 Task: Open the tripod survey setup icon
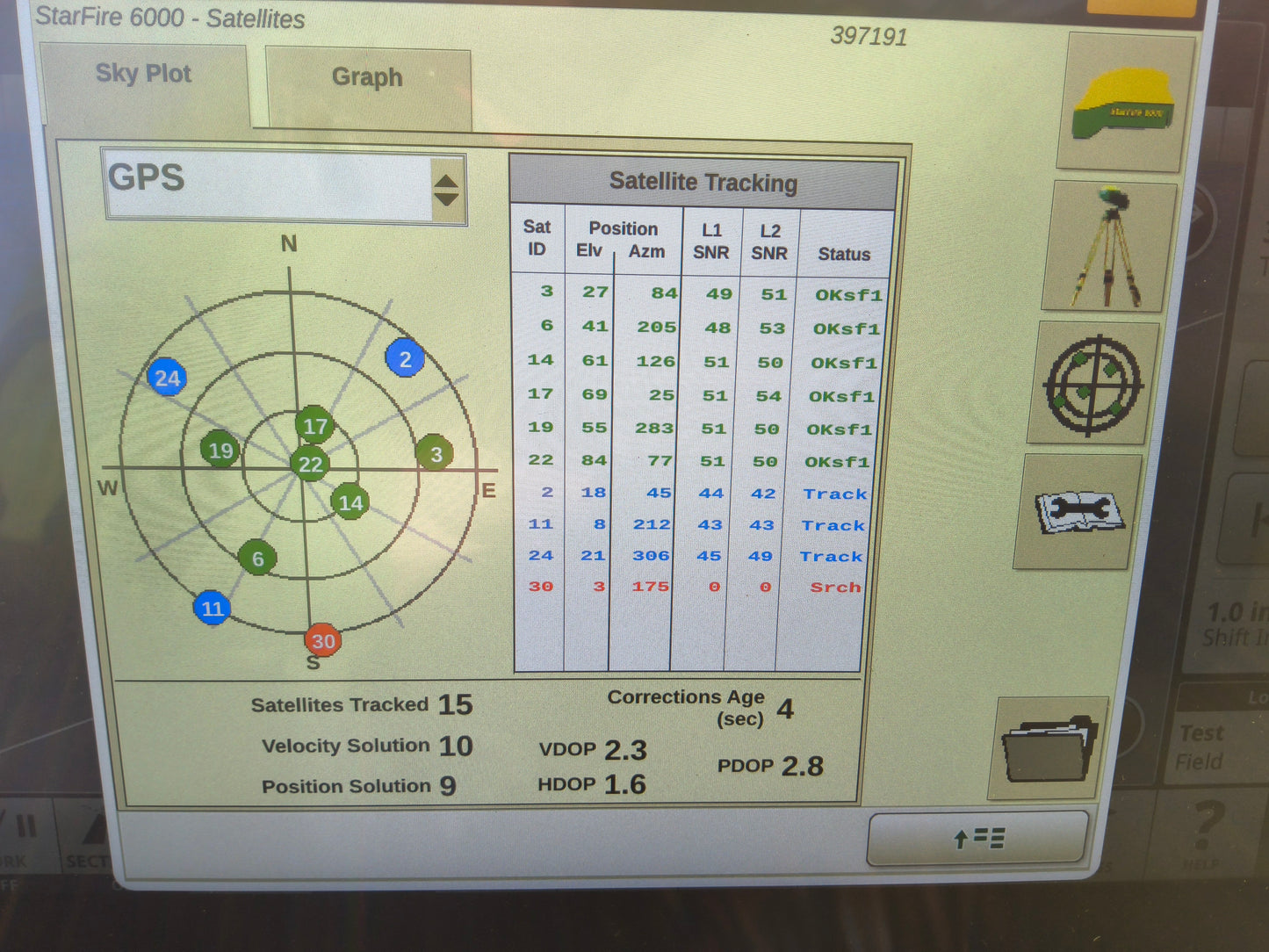[x=1108, y=247]
